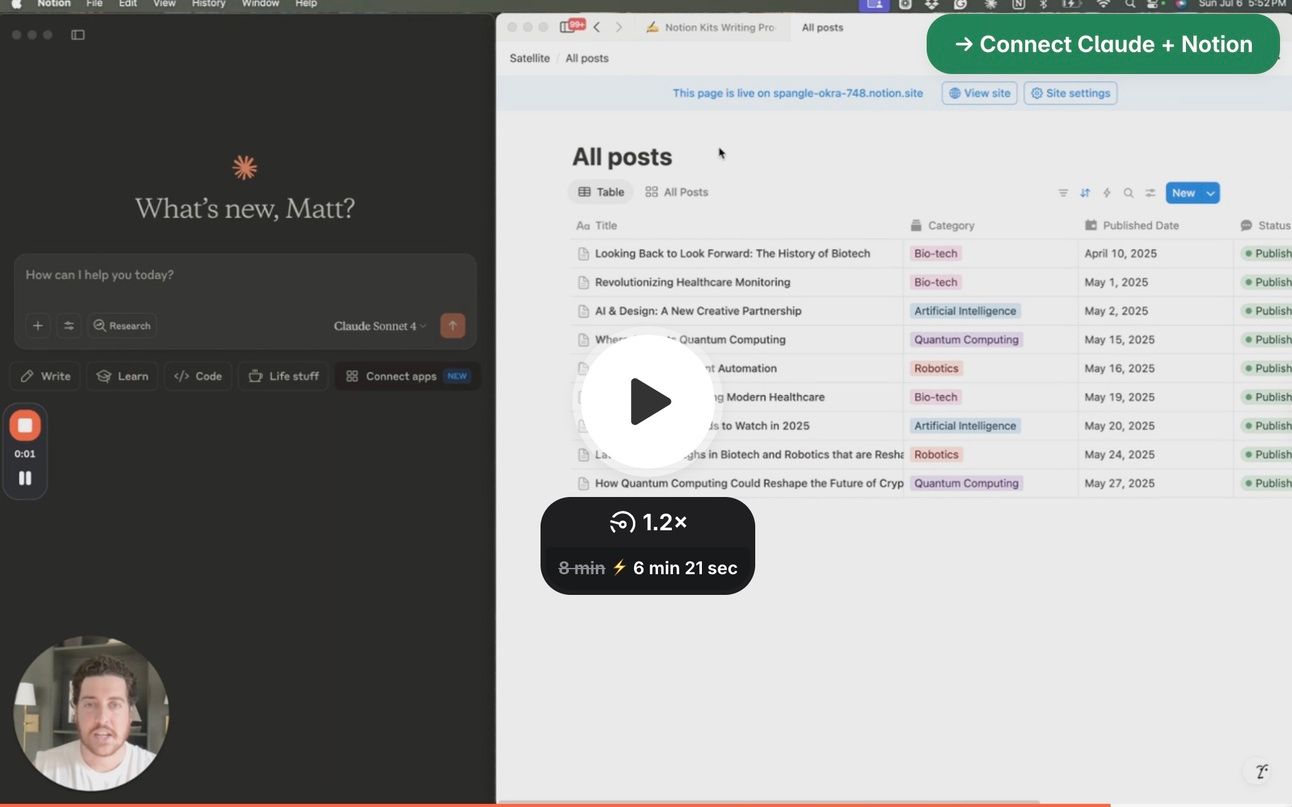Open the sort icon in the database toolbar
Viewport: 1292px width, 807px height.
[x=1085, y=193]
